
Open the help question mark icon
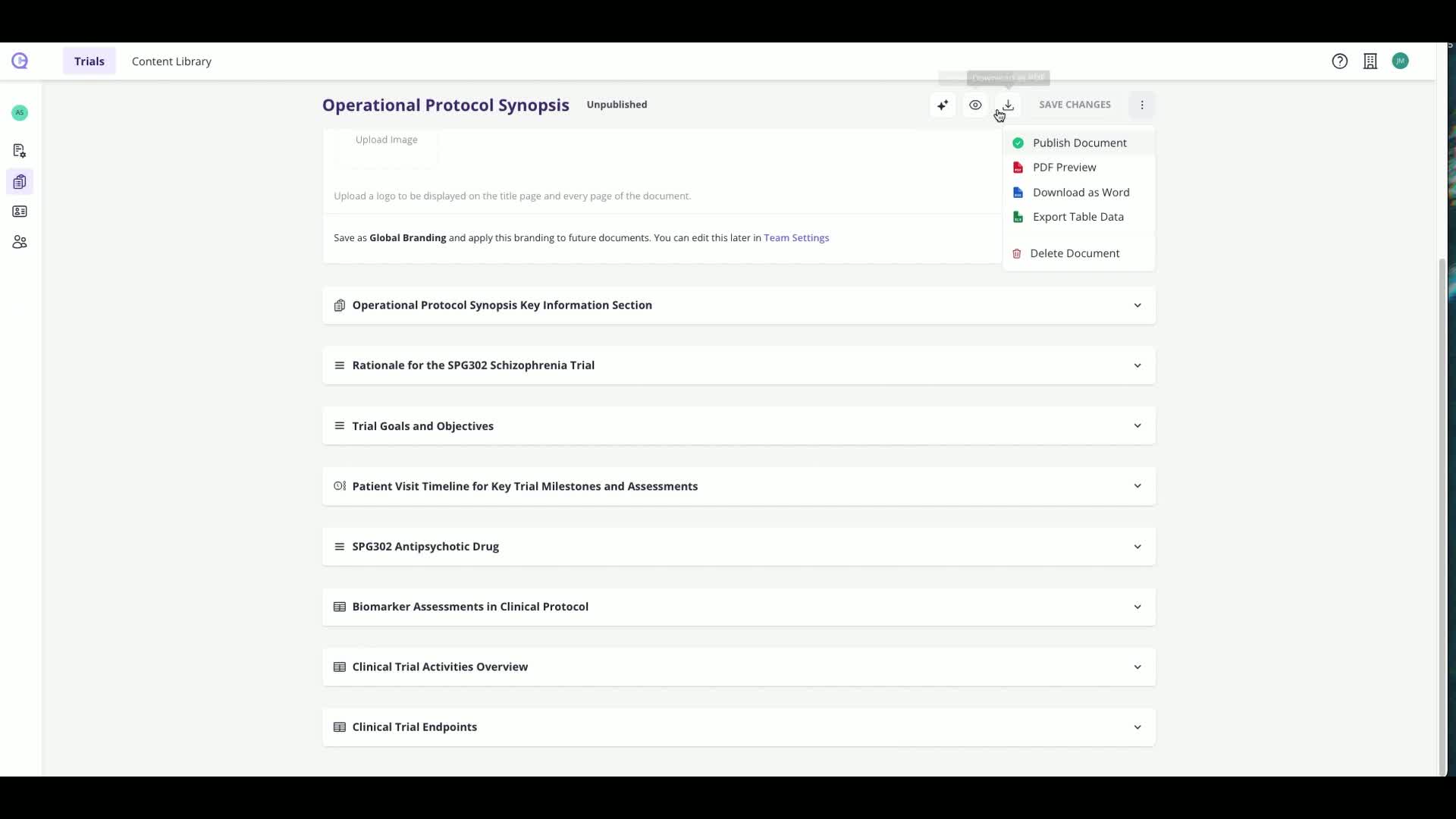(x=1340, y=61)
